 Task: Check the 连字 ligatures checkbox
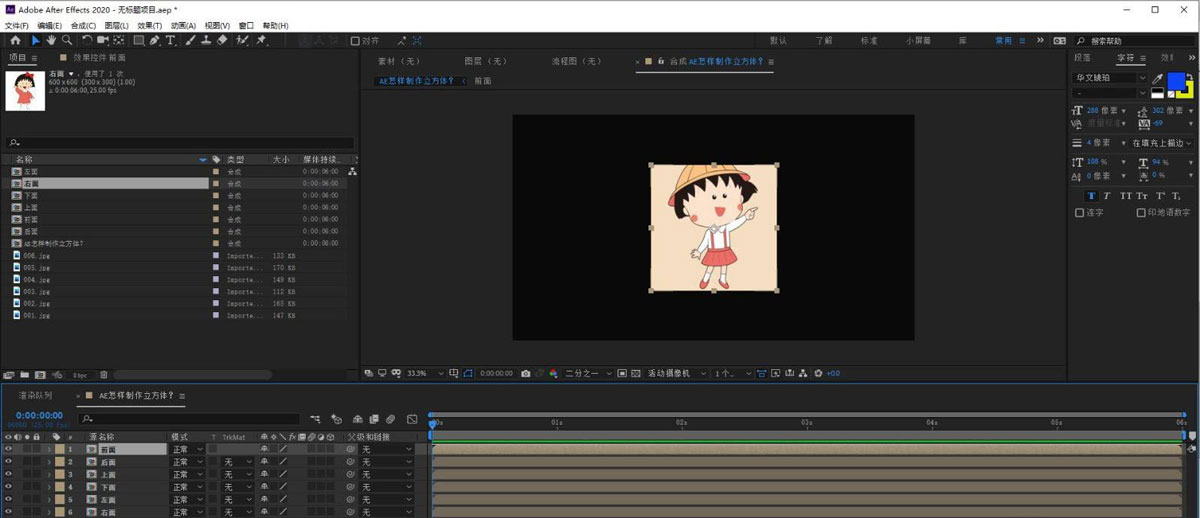click(1080, 213)
